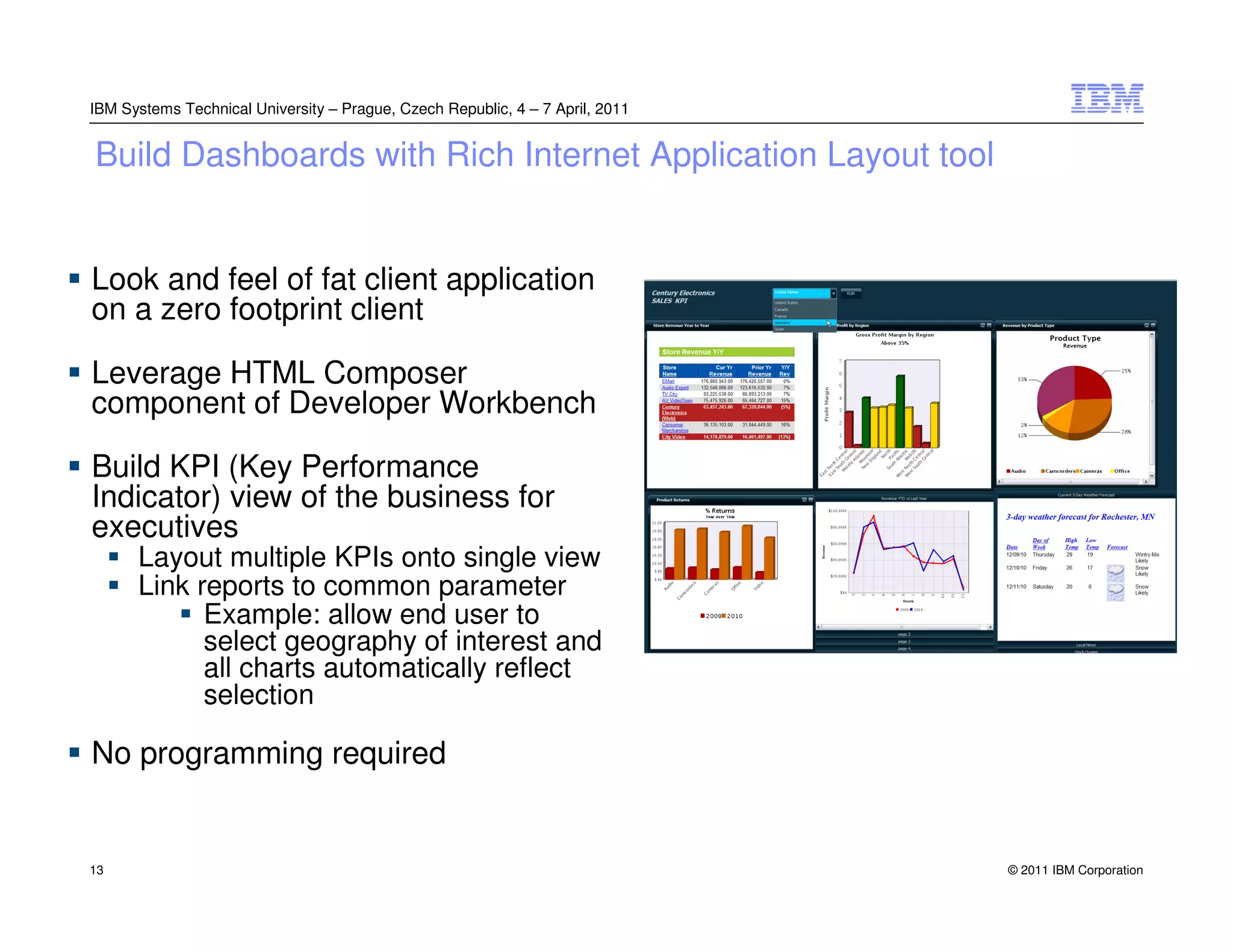This screenshot has height=952, width=1233.
Task: Maximize the Profit by Region panel
Action: coord(989,326)
